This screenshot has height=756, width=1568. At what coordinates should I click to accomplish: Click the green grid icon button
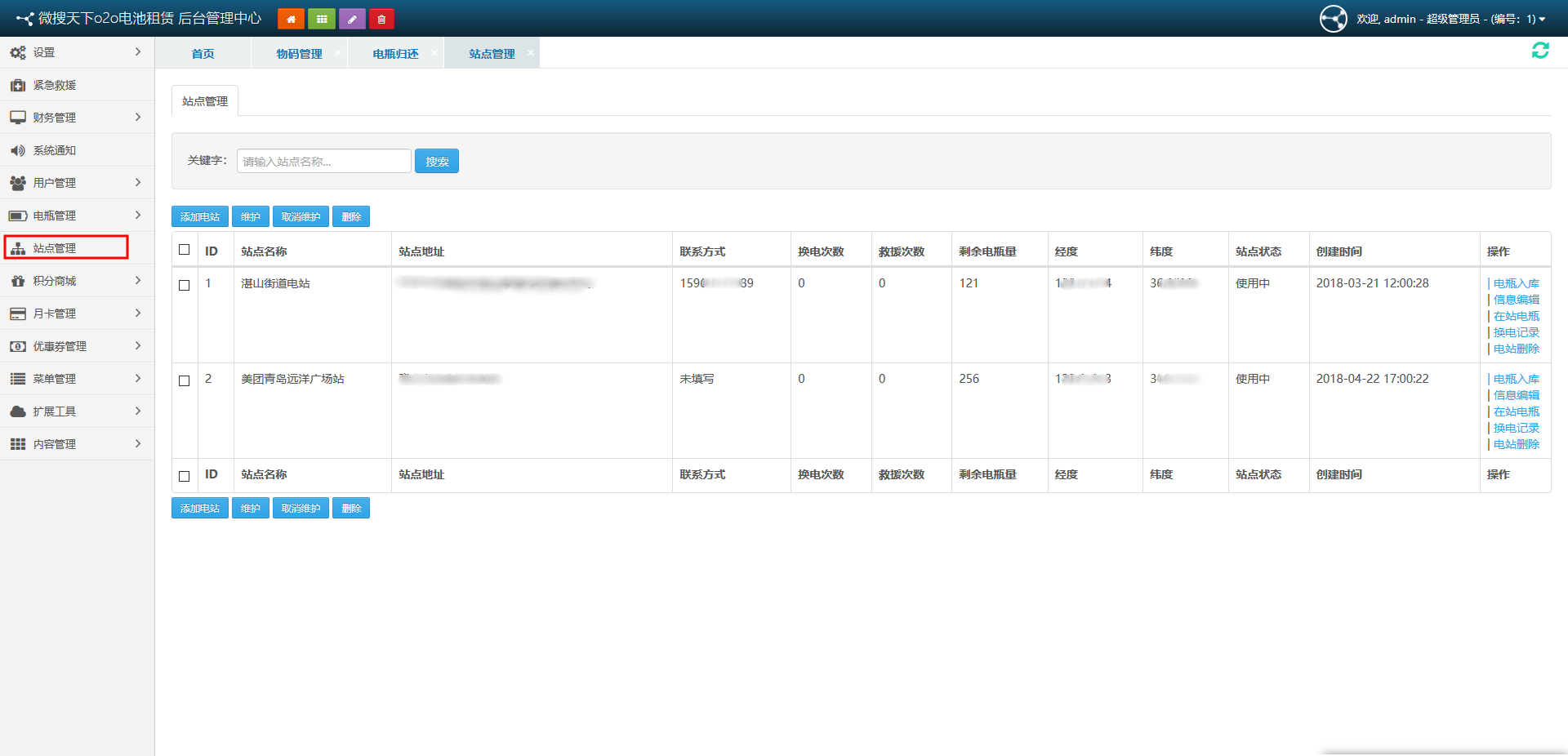[322, 19]
